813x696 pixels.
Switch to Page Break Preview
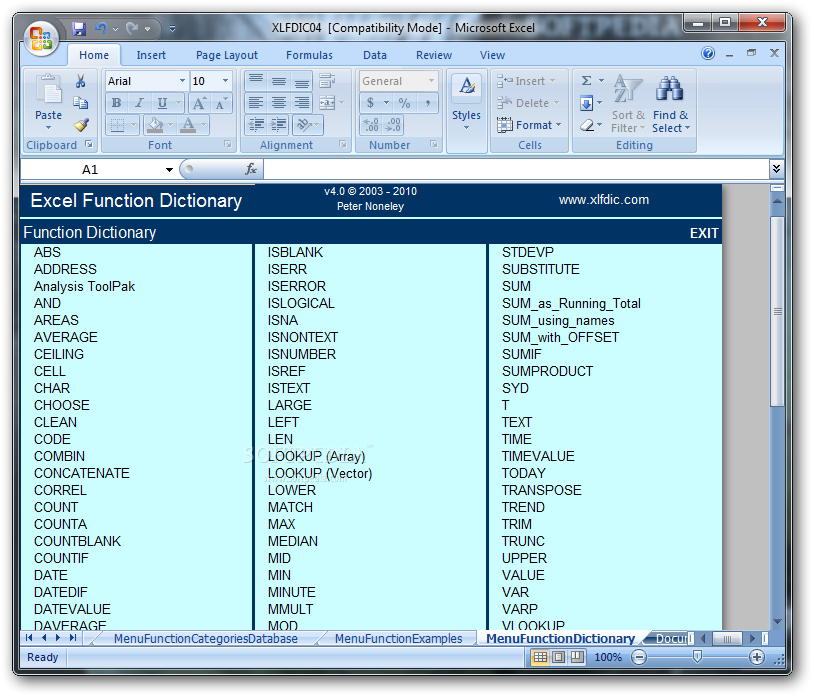pos(577,657)
